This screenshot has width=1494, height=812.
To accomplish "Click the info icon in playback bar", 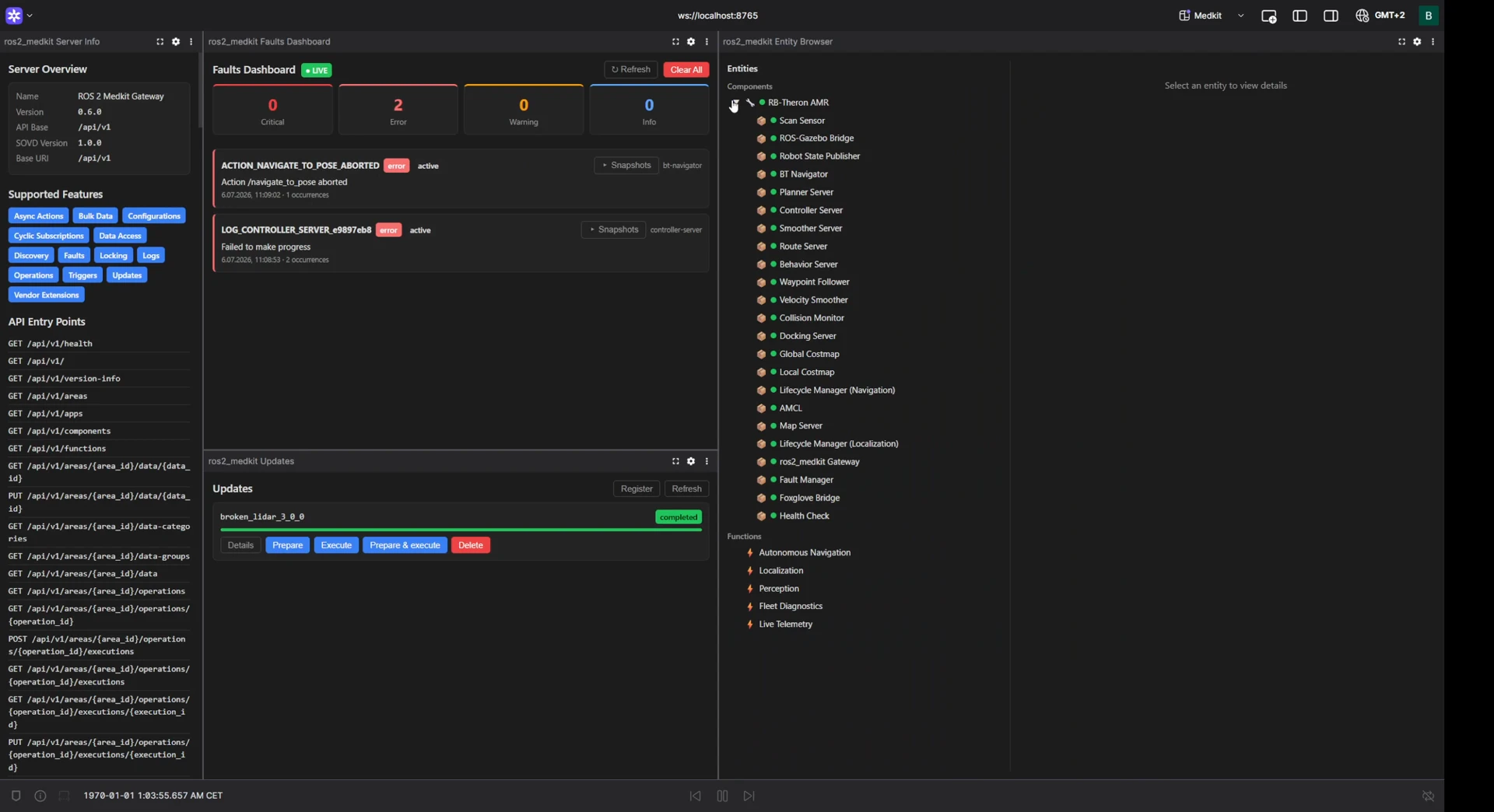I will pyautogui.click(x=40, y=796).
